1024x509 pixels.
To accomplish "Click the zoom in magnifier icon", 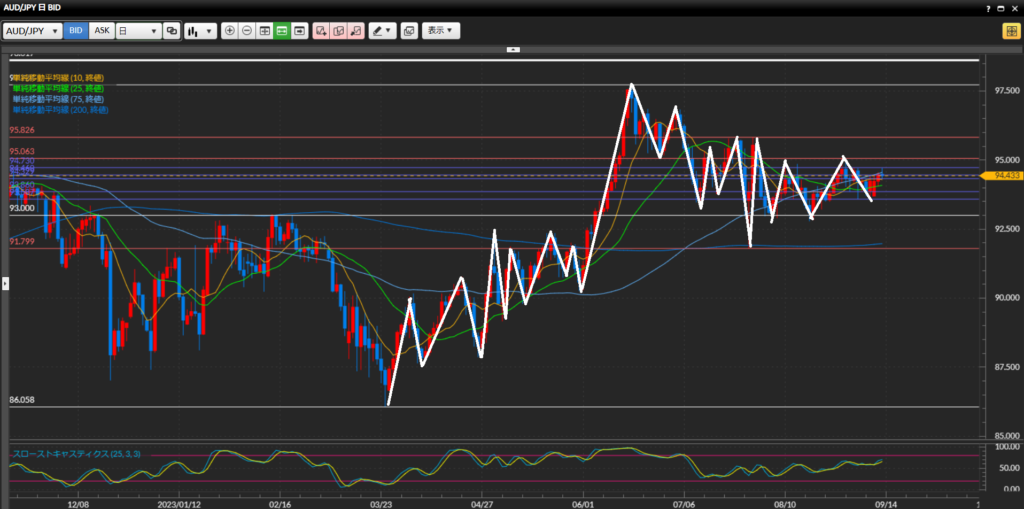I will pyautogui.click(x=230, y=31).
